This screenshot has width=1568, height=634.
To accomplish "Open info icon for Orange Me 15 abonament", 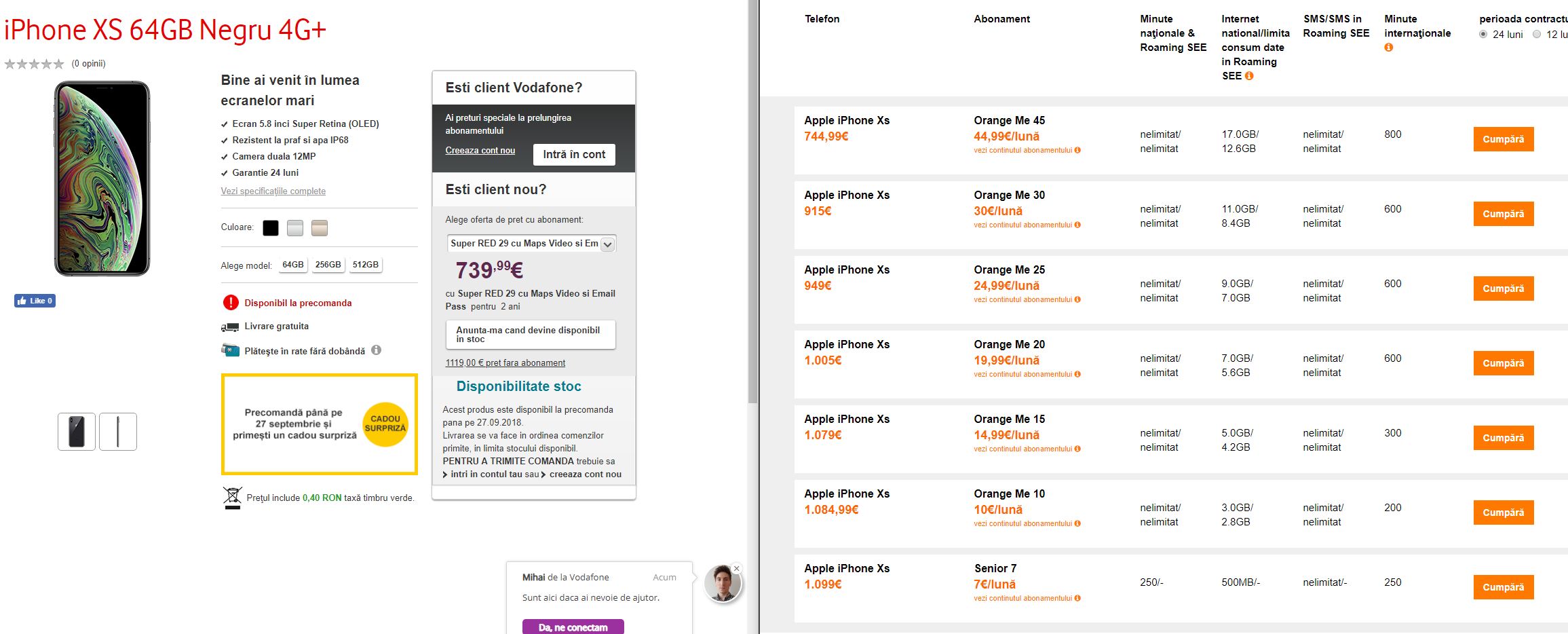I will [x=1077, y=449].
